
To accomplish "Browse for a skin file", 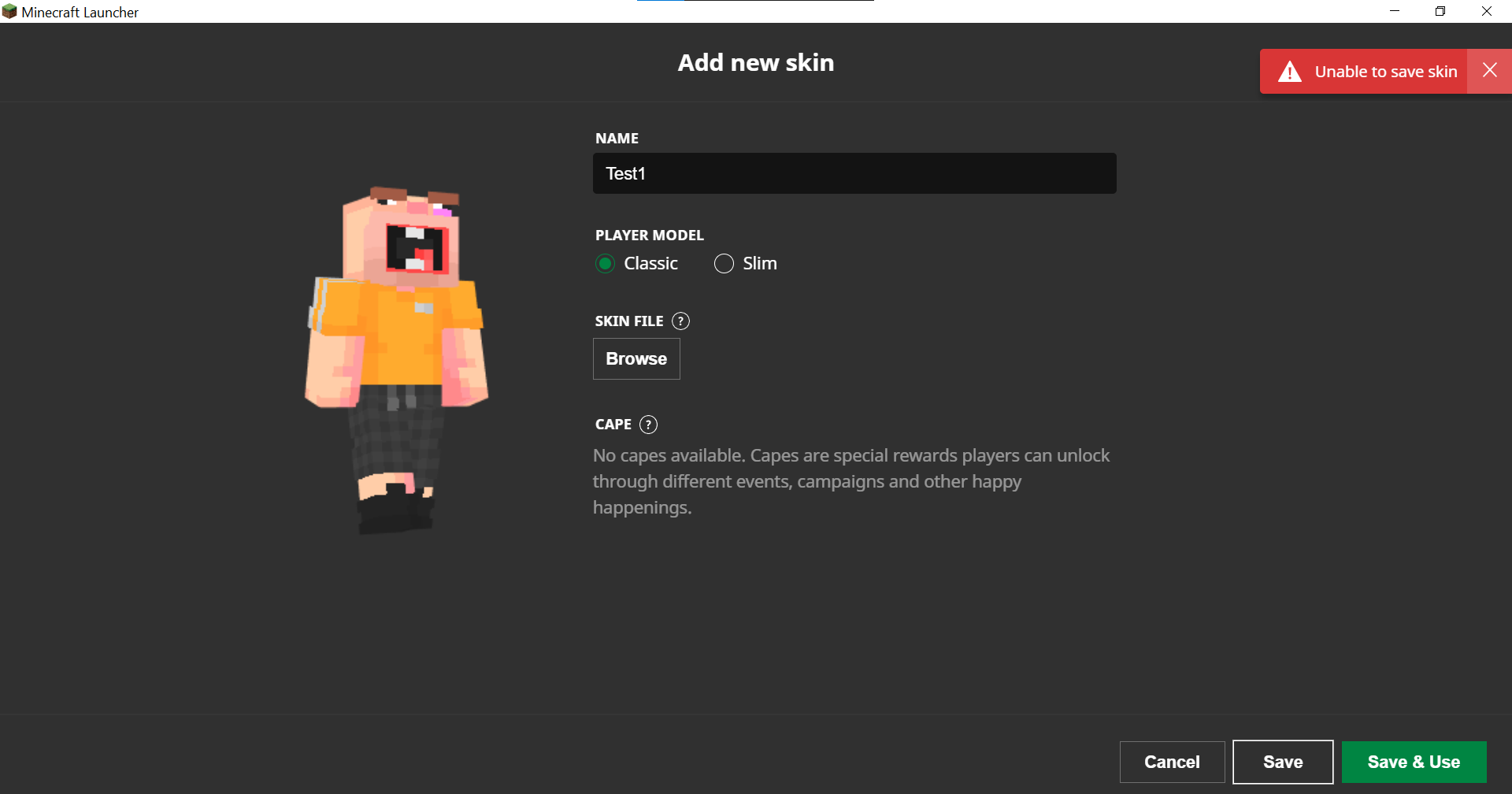I will tap(636, 359).
